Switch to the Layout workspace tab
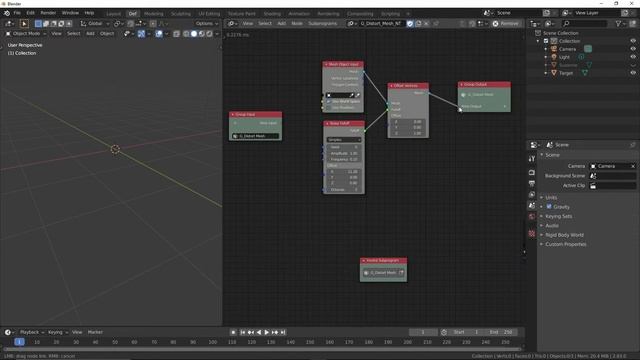640x360 pixels. [x=113, y=13]
